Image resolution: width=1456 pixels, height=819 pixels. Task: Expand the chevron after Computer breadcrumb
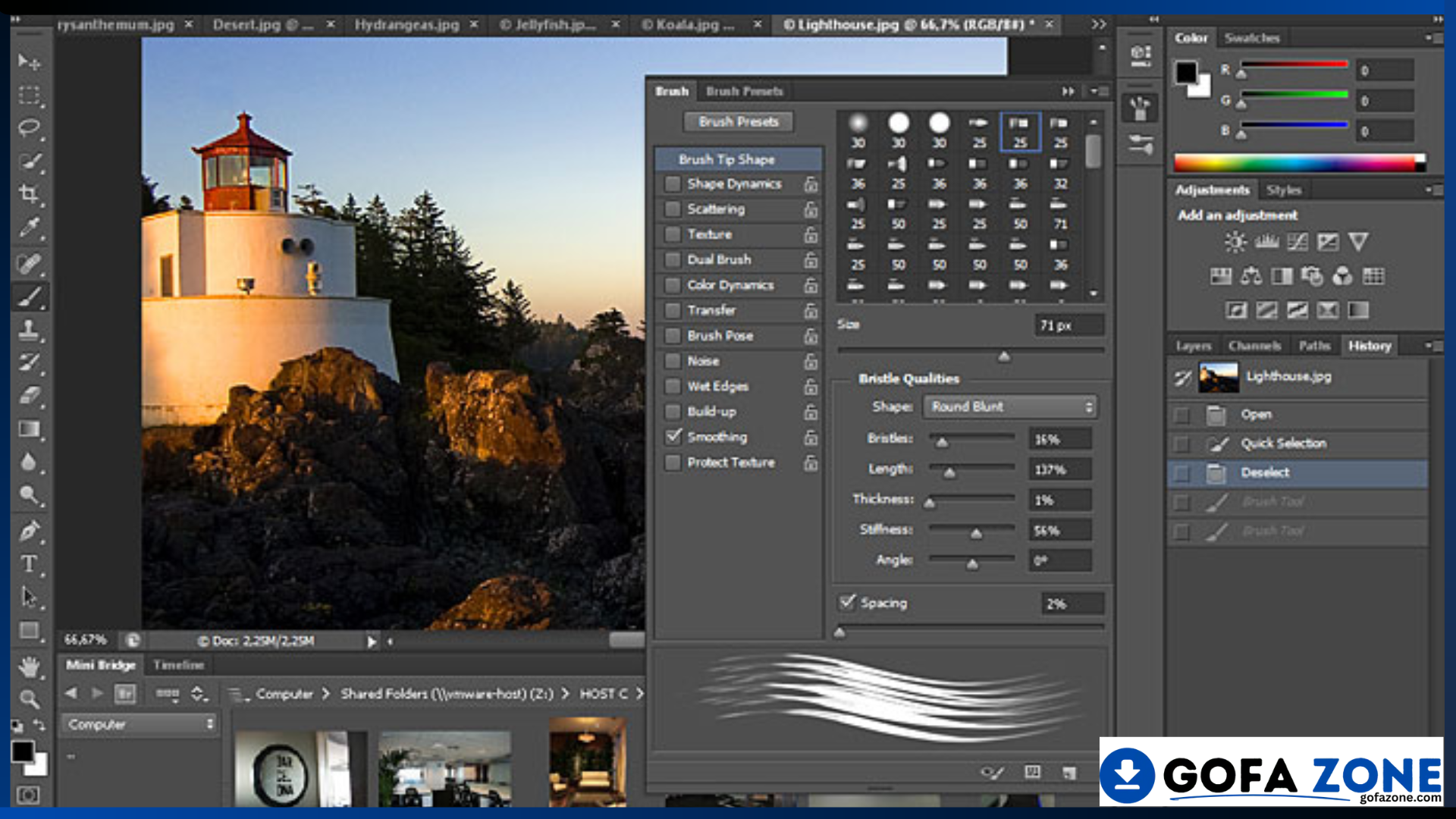pyautogui.click(x=326, y=694)
